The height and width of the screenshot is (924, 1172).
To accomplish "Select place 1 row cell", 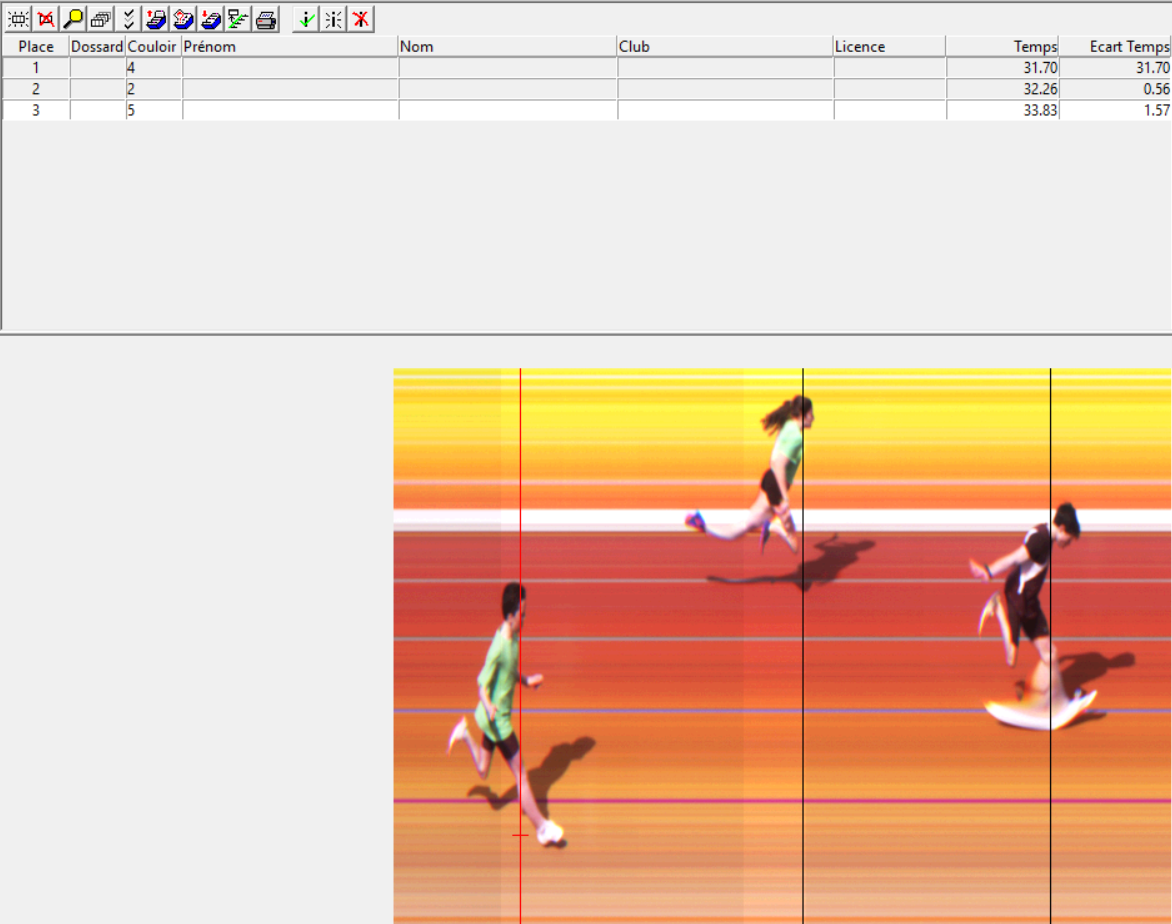I will (x=36, y=68).
